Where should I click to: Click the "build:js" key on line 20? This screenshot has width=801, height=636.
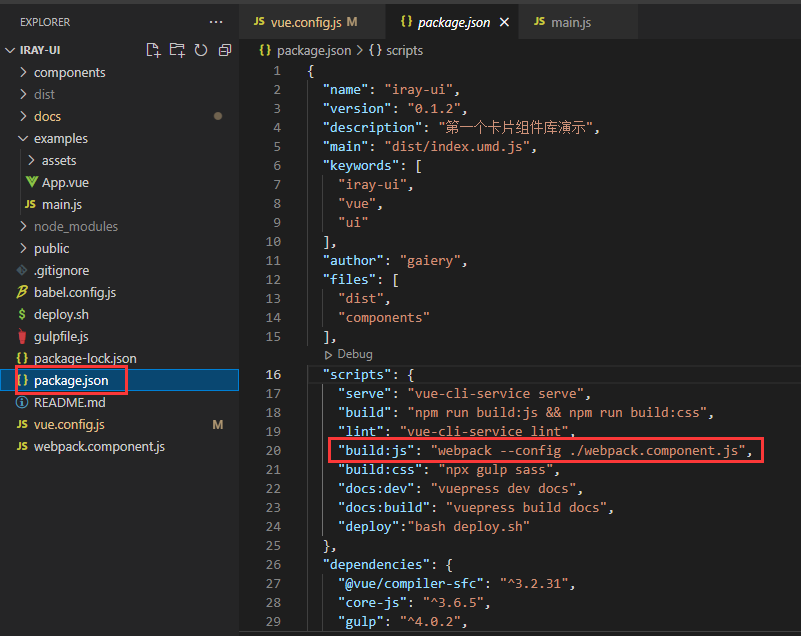[x=376, y=451]
